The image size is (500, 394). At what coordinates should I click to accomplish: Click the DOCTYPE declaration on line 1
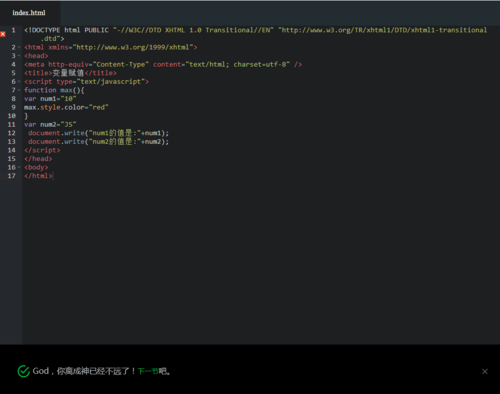click(255, 30)
